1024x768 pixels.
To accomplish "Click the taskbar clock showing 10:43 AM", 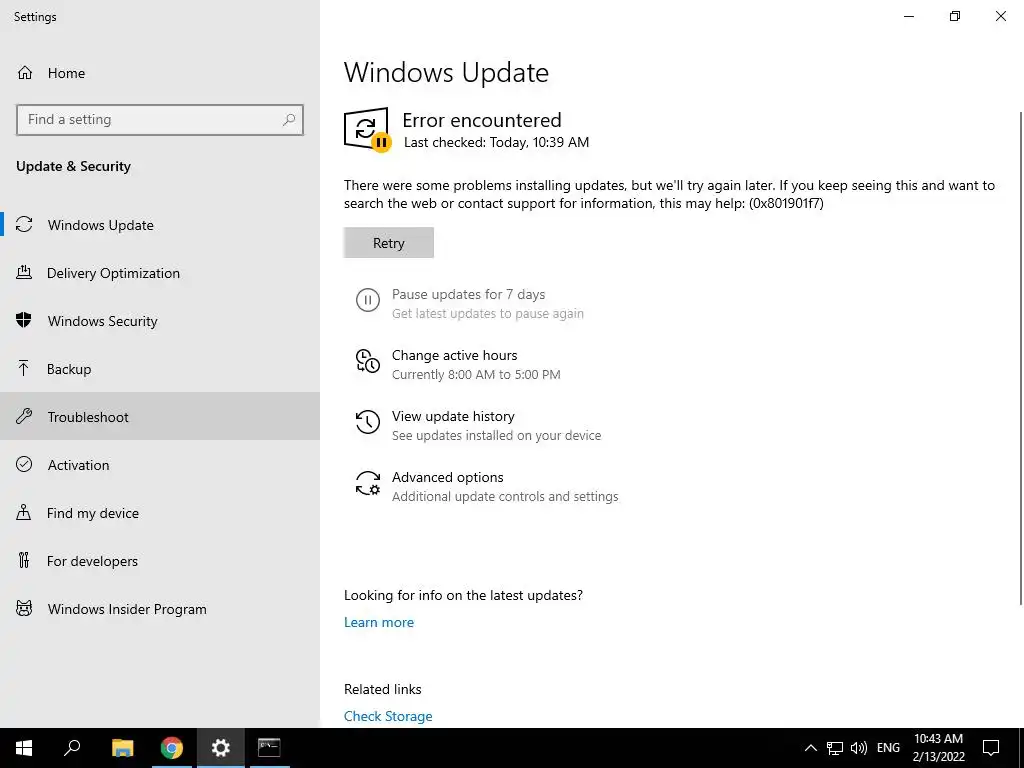I will pos(938,748).
